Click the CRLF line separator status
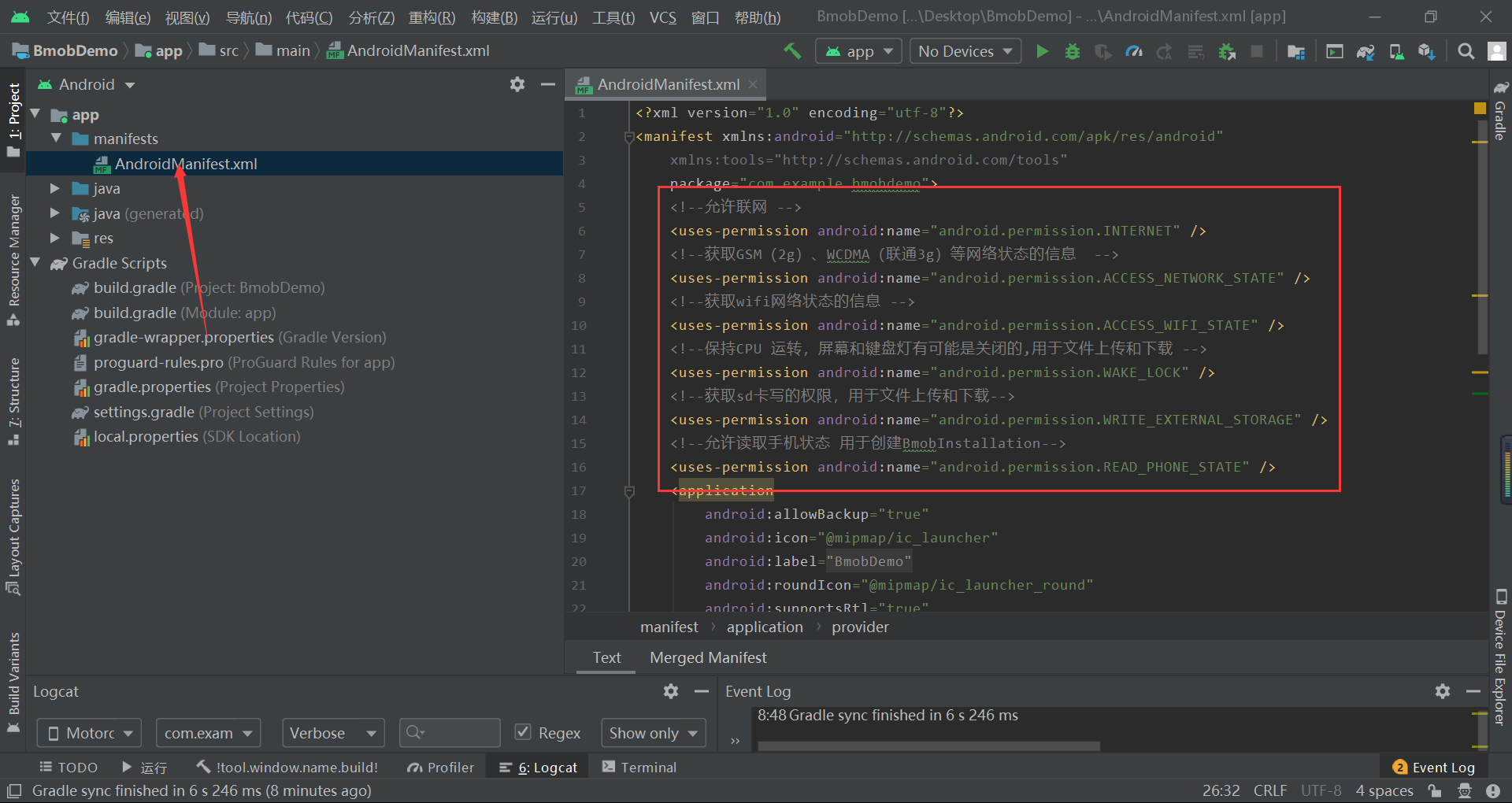 point(1269,790)
